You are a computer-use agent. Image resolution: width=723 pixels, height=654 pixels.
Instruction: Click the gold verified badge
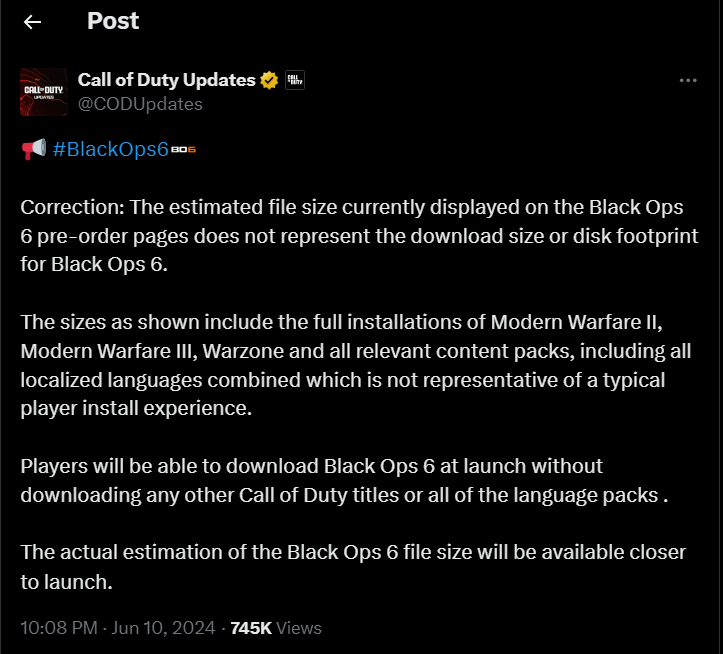click(x=270, y=80)
